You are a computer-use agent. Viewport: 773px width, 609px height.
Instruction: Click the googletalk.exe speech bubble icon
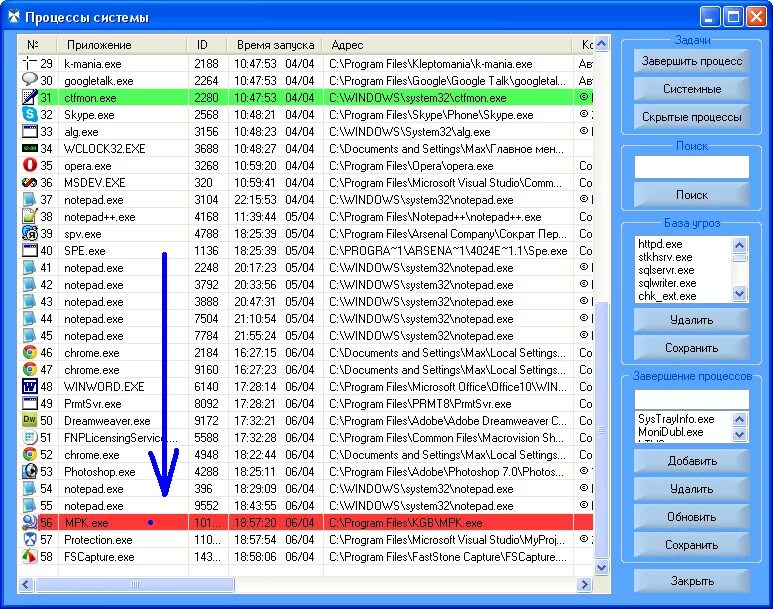tap(30, 80)
